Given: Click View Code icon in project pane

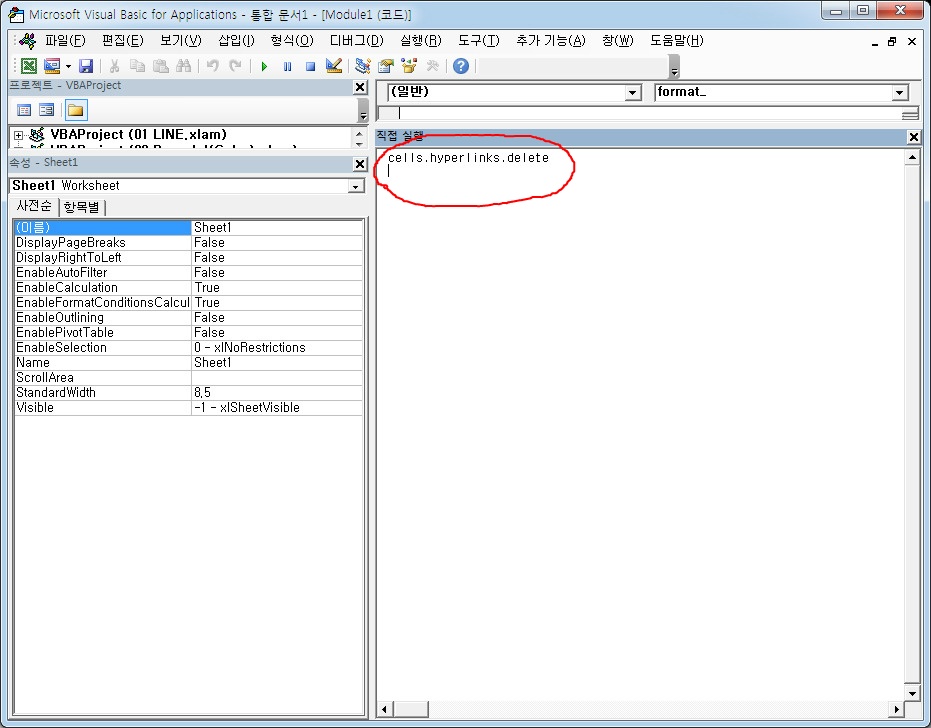Looking at the screenshot, I should coord(24,110).
